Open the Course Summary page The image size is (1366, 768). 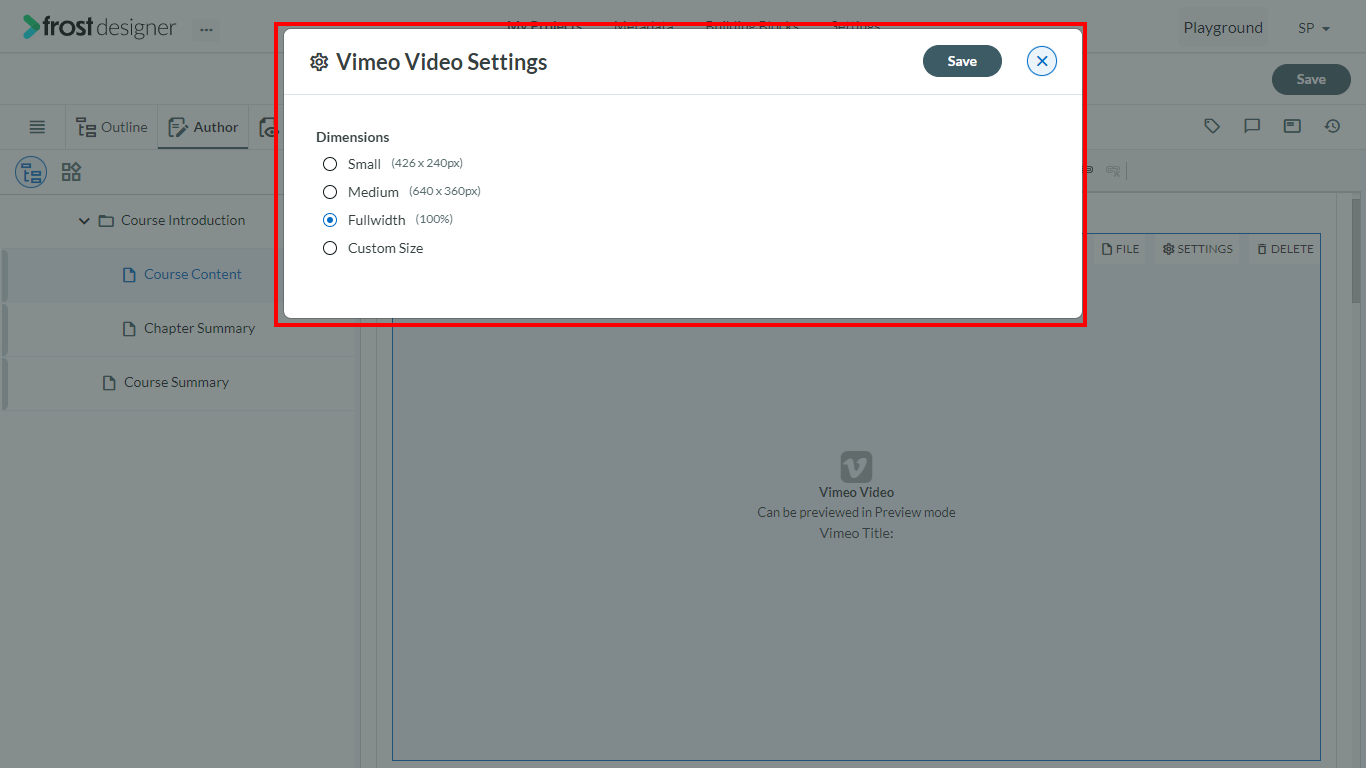[176, 382]
